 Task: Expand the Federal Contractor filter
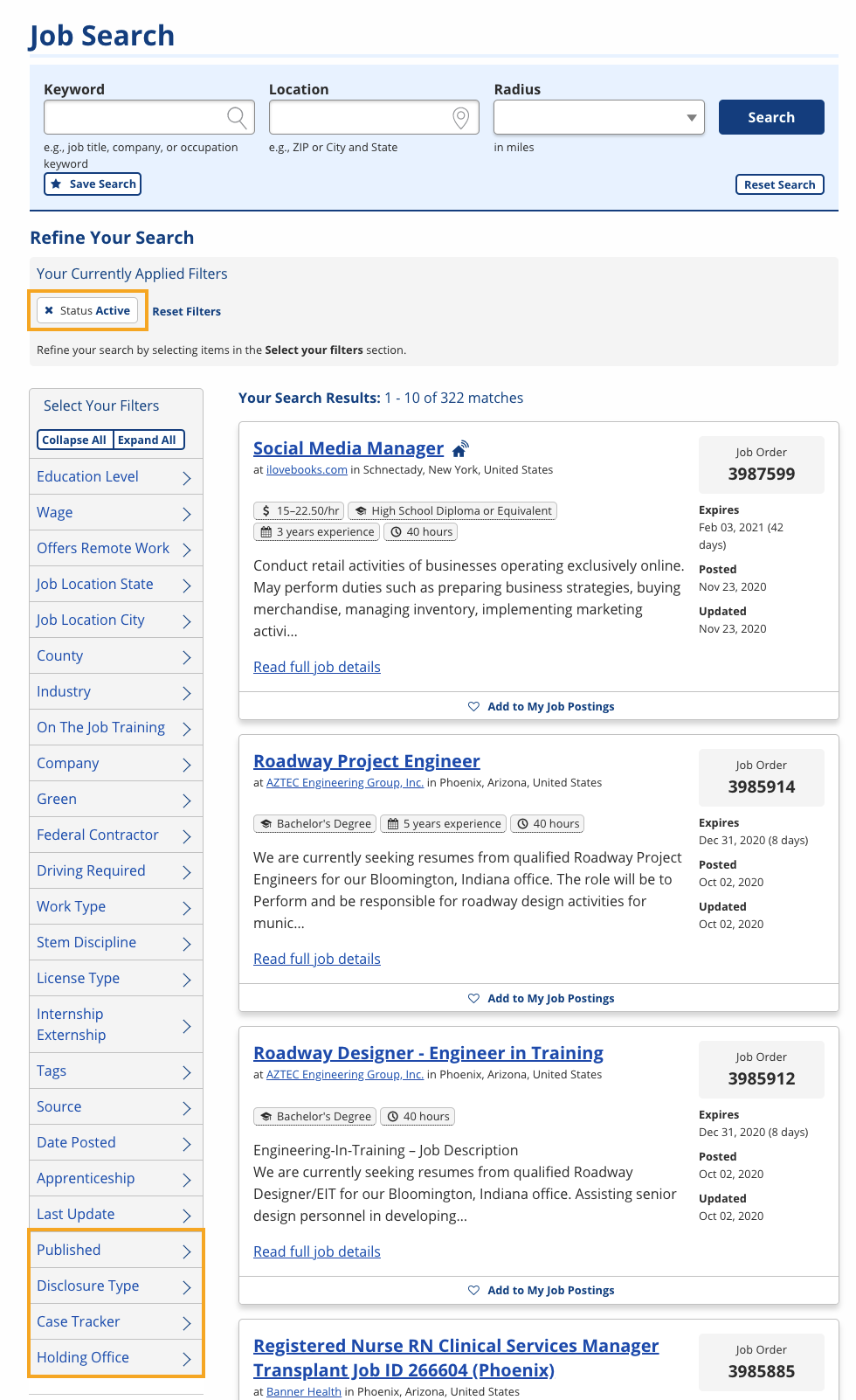click(x=116, y=835)
